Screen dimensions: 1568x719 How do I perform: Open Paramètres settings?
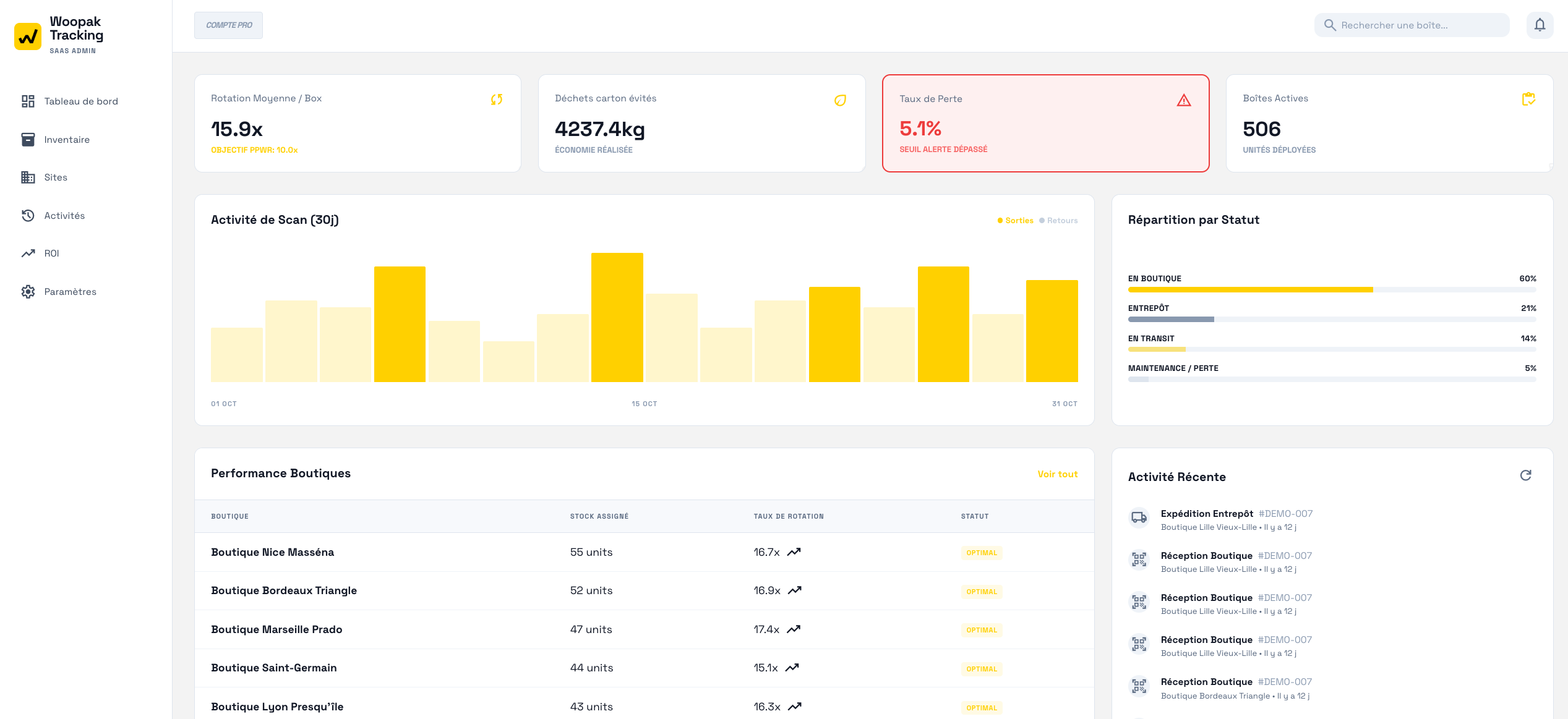(x=70, y=292)
